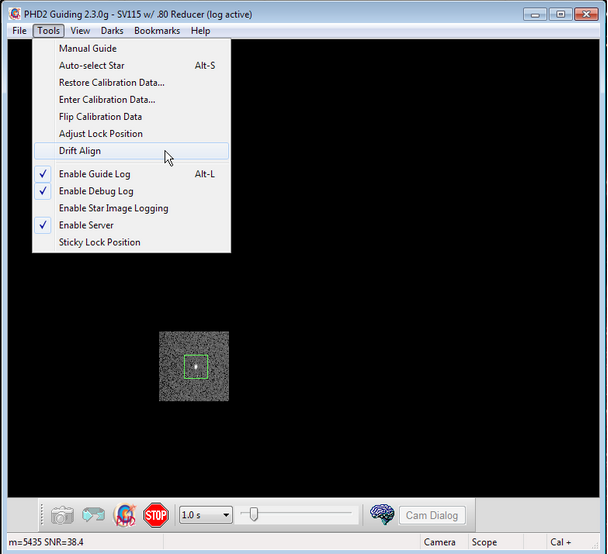Choose Adjust Lock Position
This screenshot has width=608, height=554.
131,134
